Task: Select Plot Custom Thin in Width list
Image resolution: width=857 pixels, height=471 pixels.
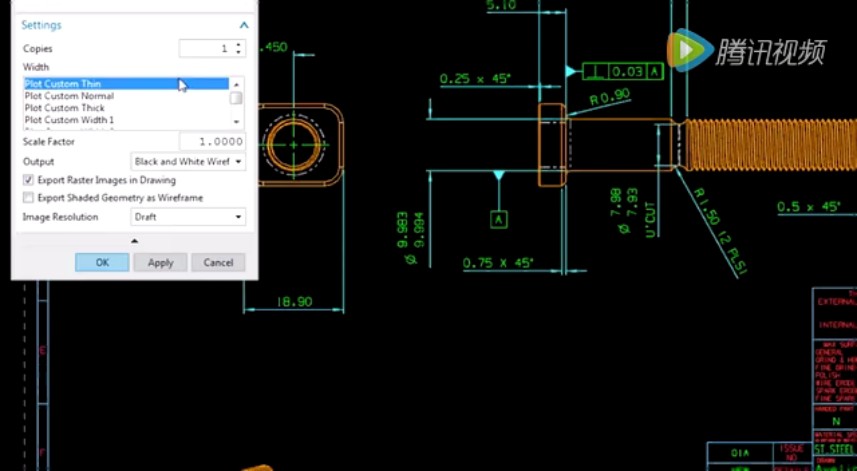Action: 126,84
